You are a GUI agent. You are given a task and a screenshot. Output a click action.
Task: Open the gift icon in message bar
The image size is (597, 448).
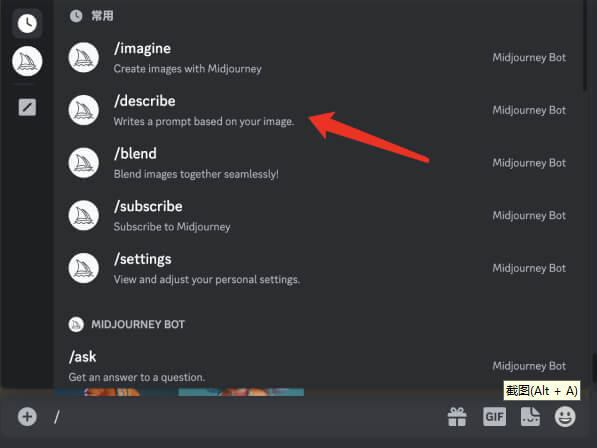[457, 416]
